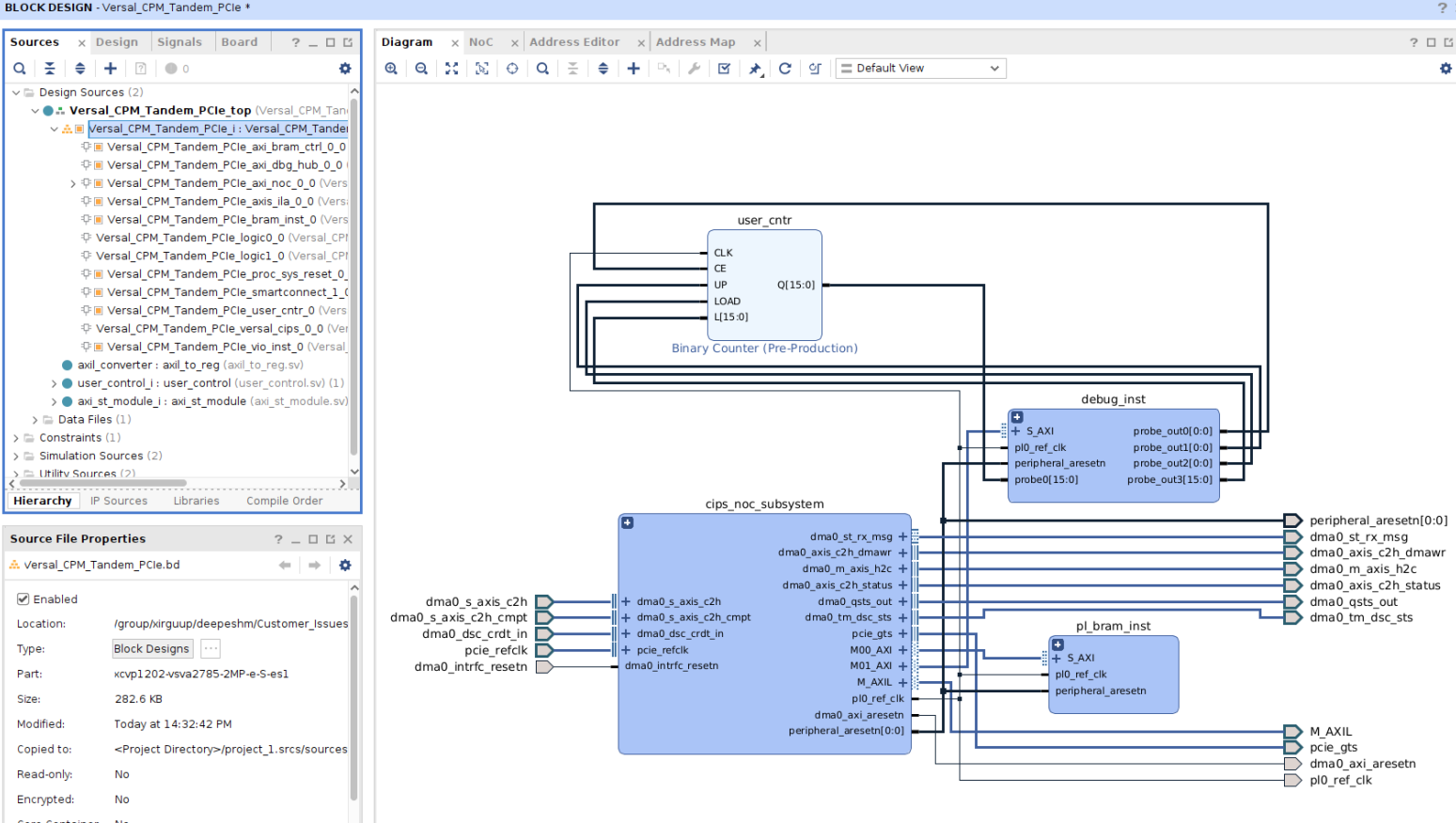Expand user_control_i in the Sources tree
1456x823 pixels.
[x=54, y=383]
